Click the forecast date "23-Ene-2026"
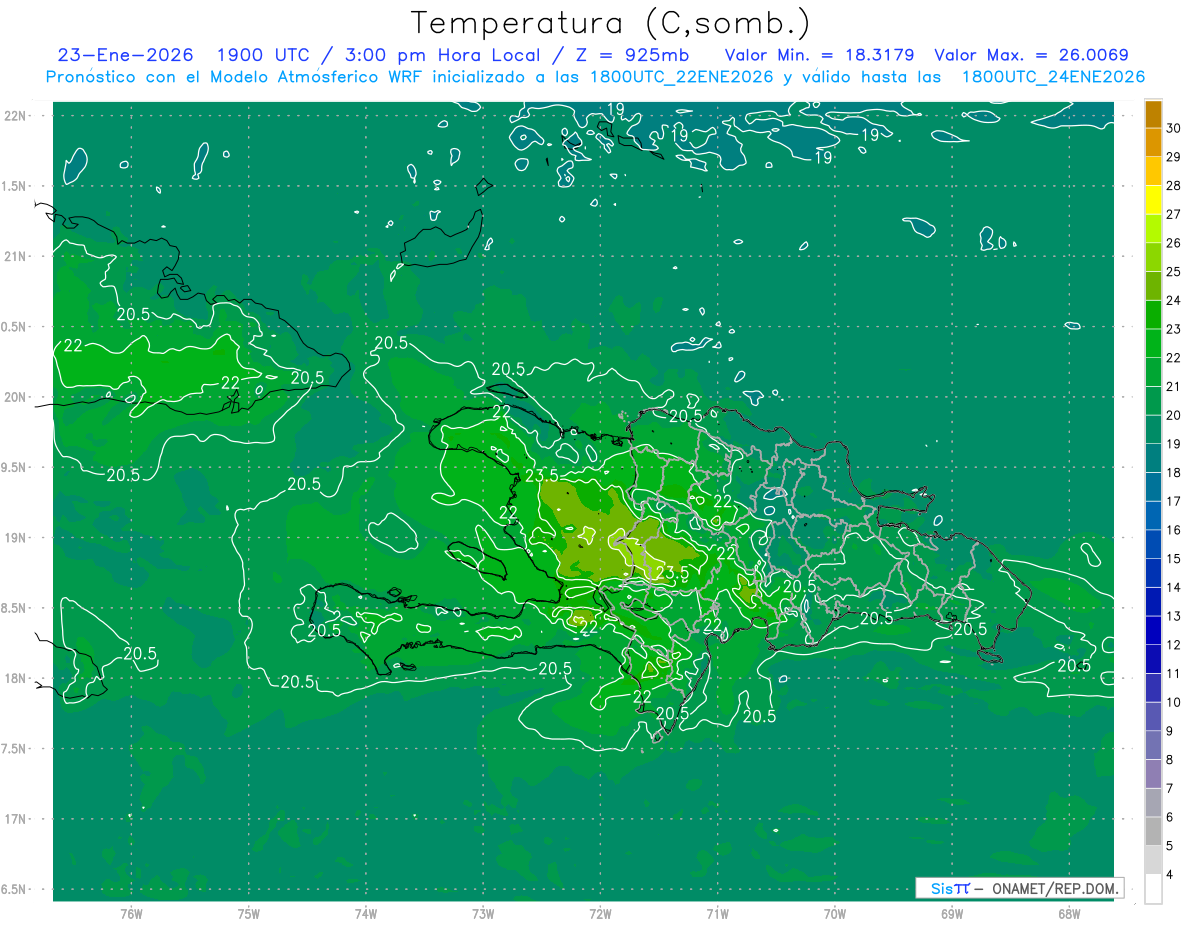Screen dimensions: 1200x927 tap(124, 55)
